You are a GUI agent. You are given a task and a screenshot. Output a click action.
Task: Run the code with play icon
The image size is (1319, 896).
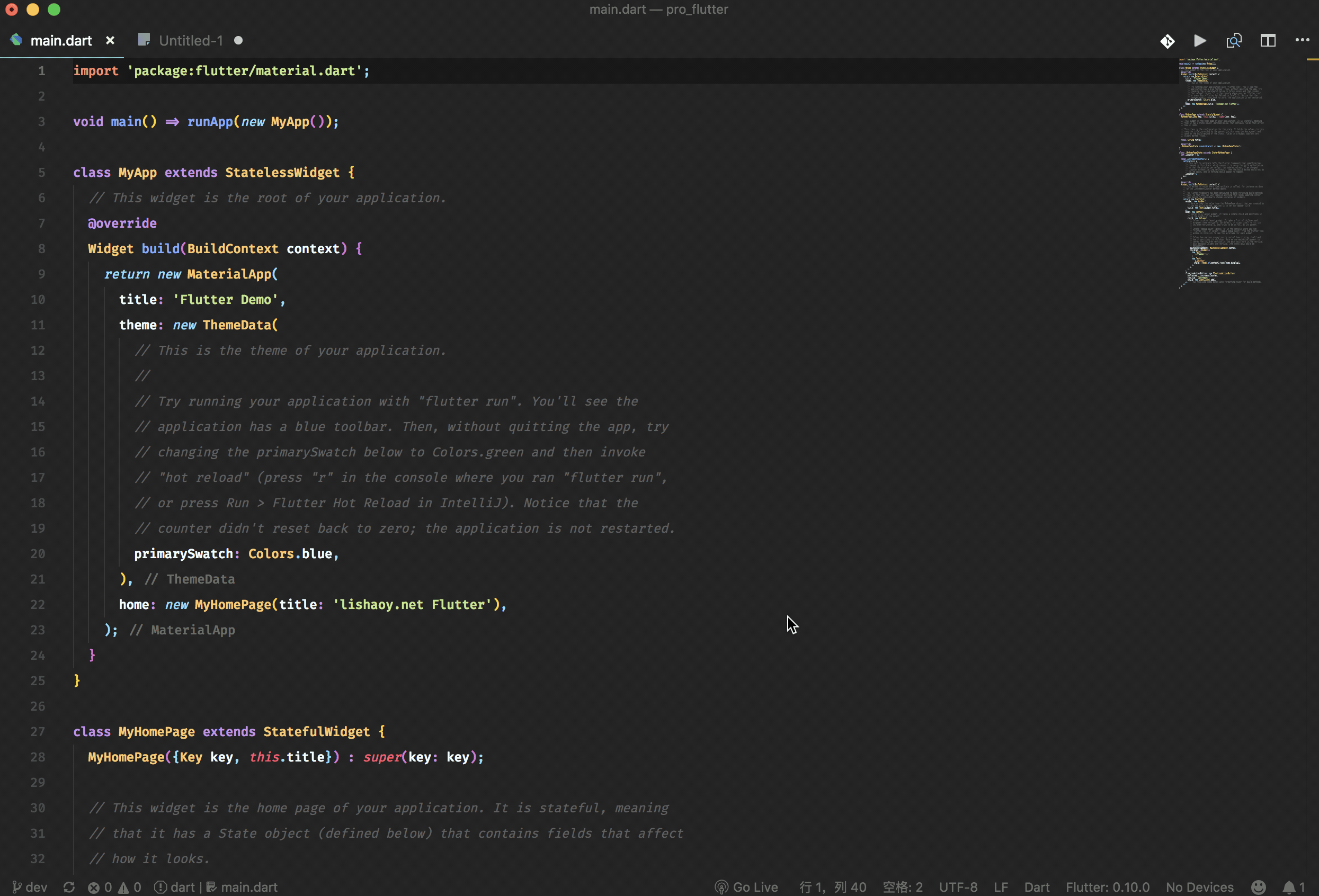[1200, 41]
